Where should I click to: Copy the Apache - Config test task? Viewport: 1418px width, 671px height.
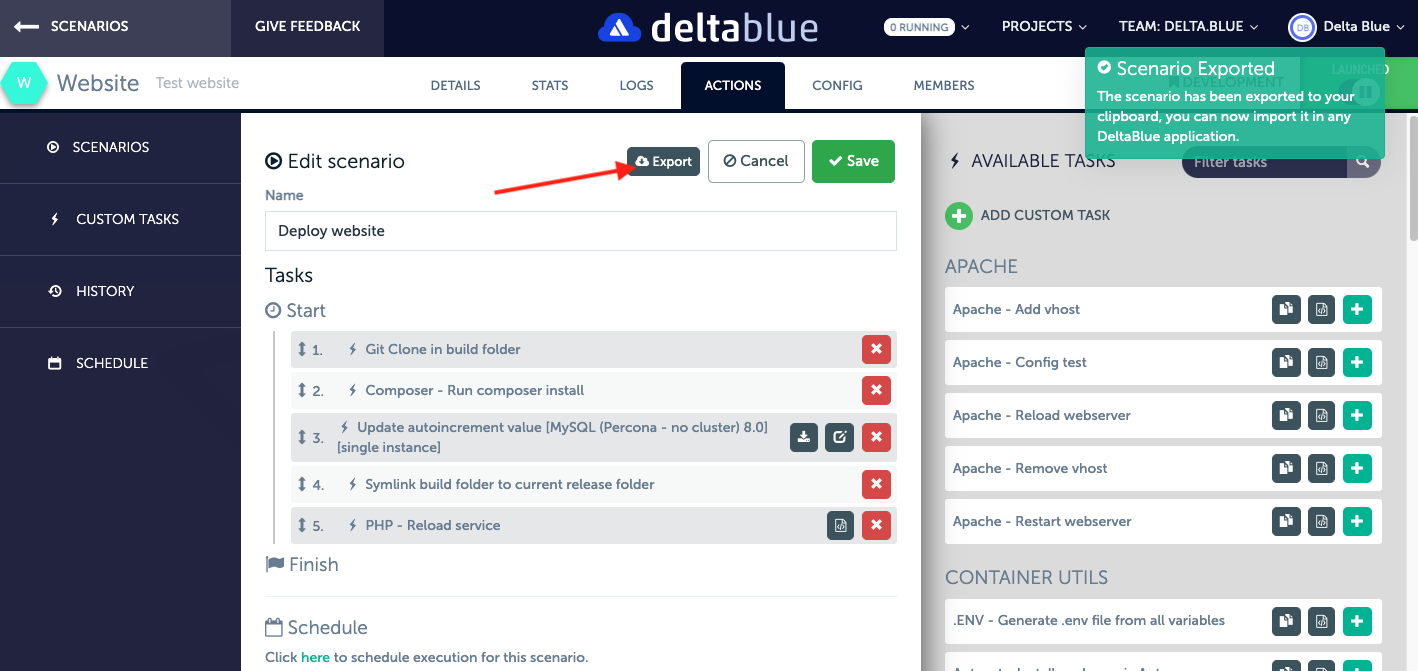tap(1286, 363)
